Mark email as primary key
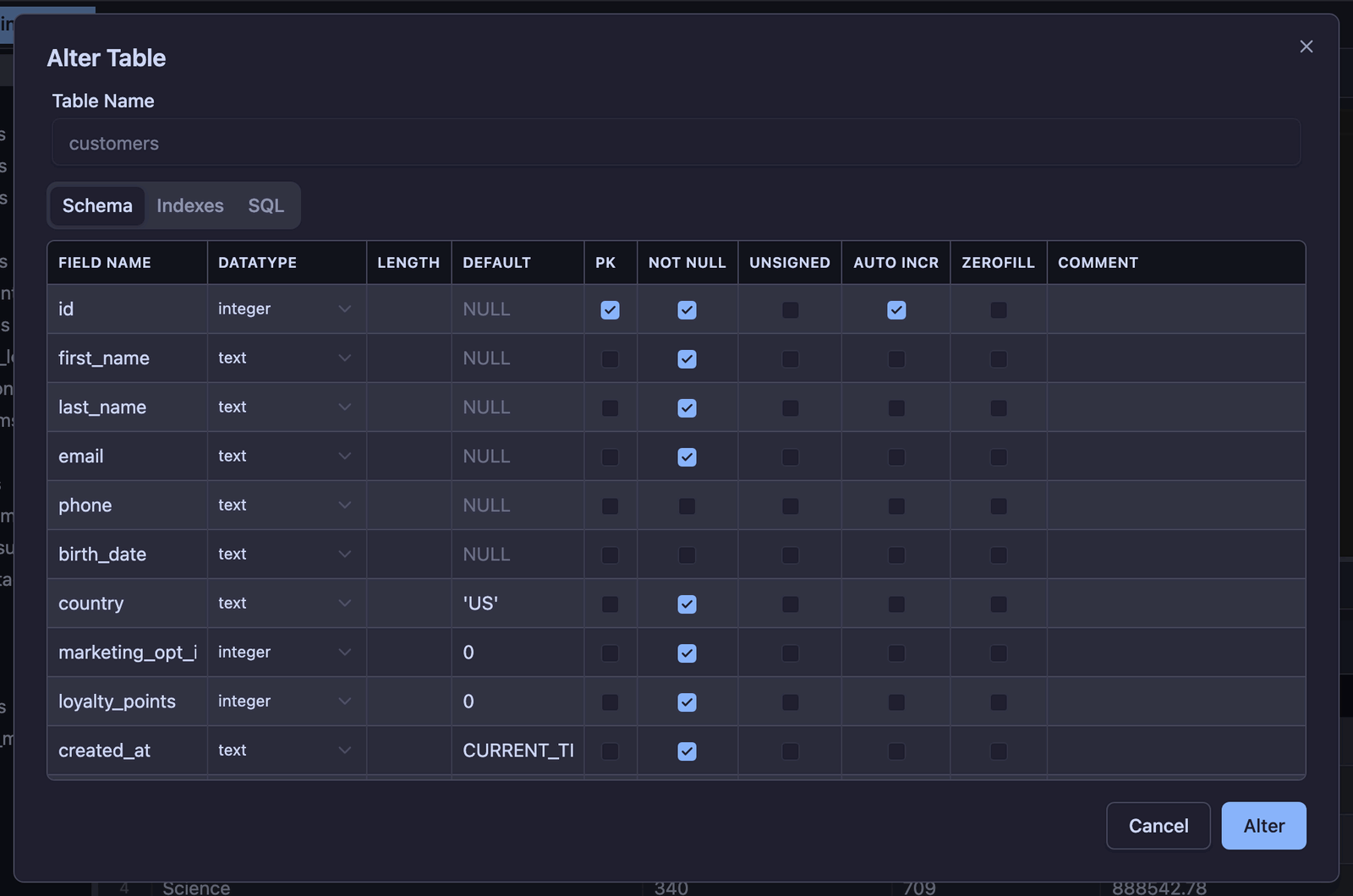Image resolution: width=1353 pixels, height=896 pixels. (x=610, y=457)
